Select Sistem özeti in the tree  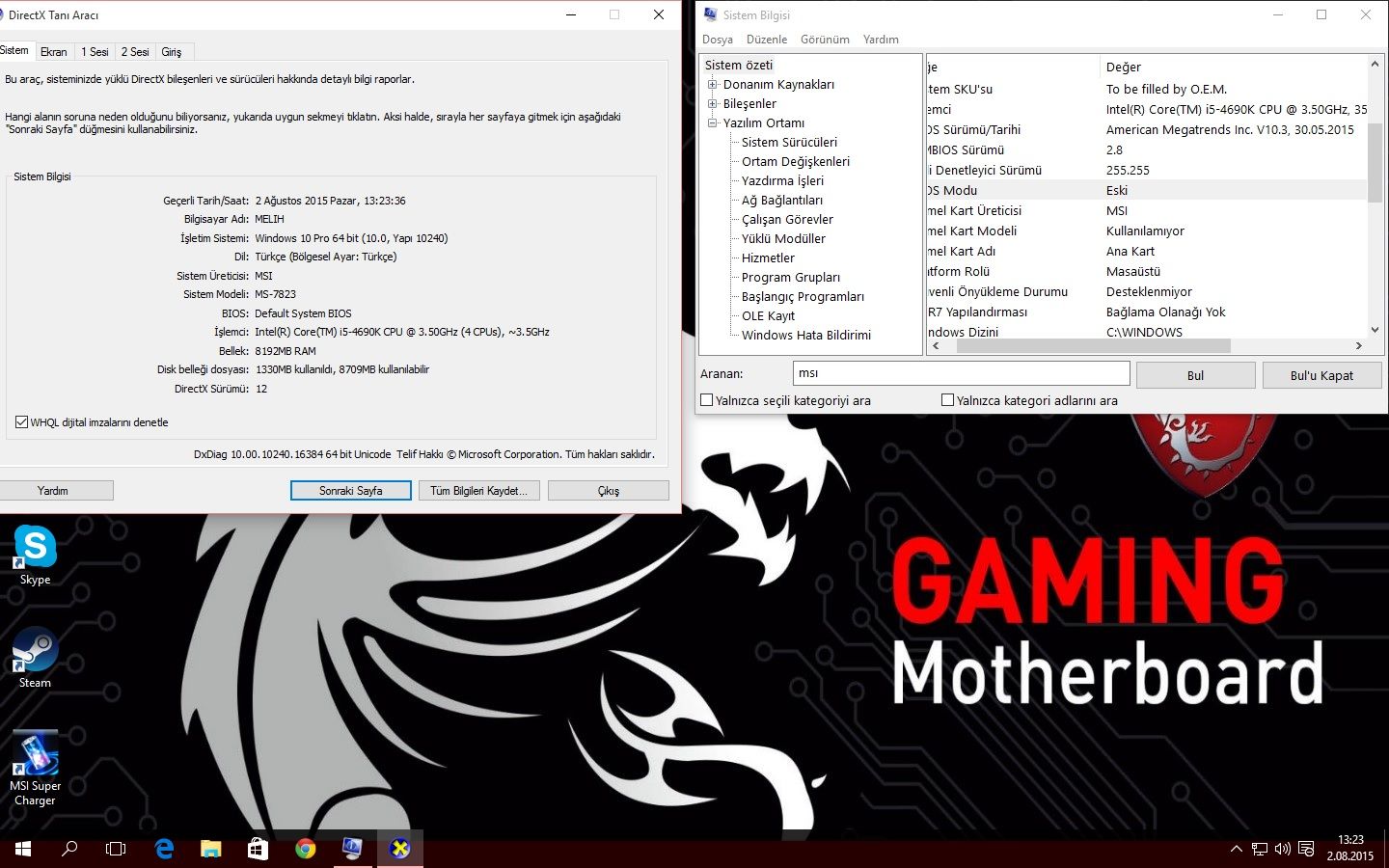[x=739, y=66]
